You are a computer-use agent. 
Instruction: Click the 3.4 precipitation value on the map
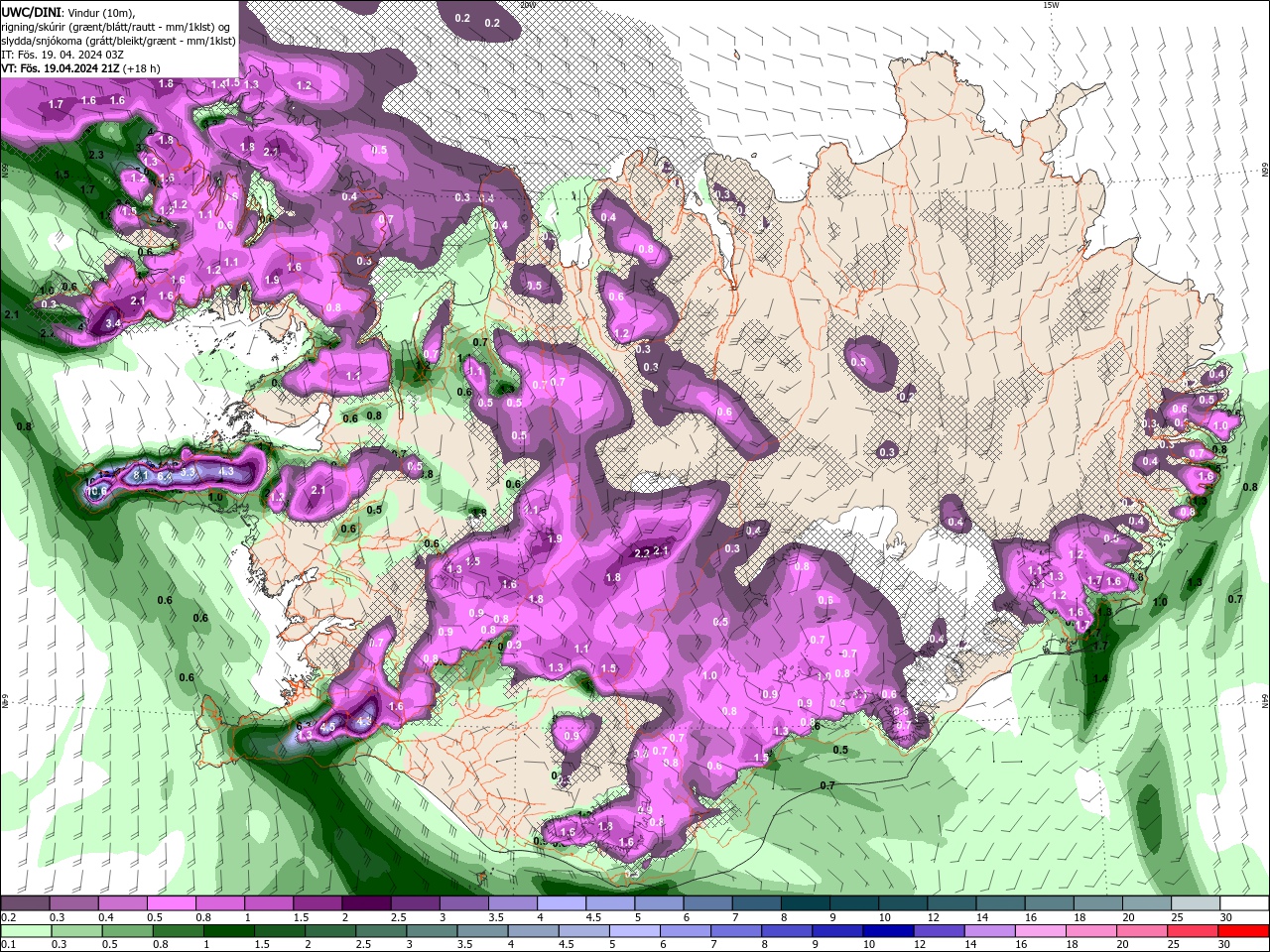pyautogui.click(x=114, y=323)
